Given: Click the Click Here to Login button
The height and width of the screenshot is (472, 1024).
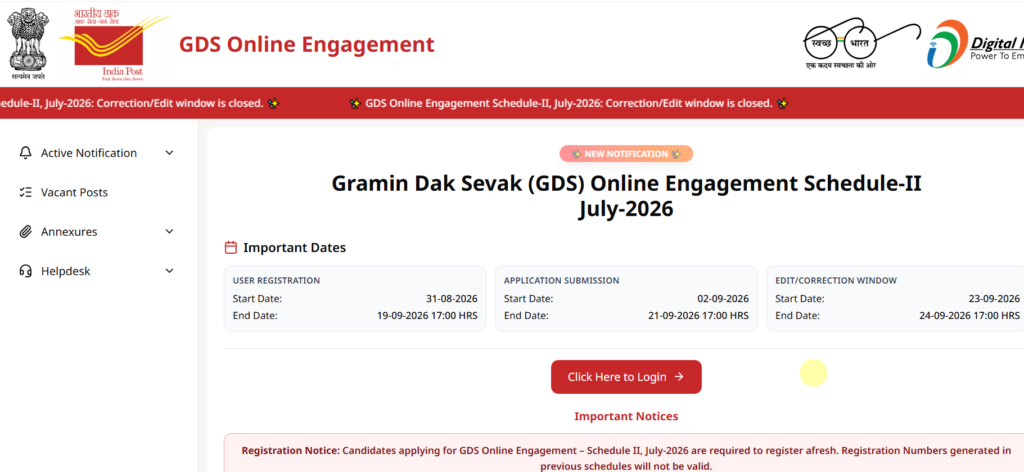Looking at the screenshot, I should click(626, 377).
